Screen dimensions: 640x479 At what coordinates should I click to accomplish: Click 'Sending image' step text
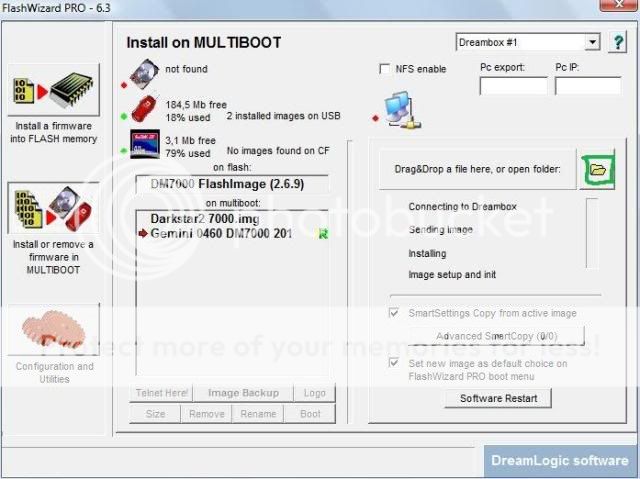[441, 230]
